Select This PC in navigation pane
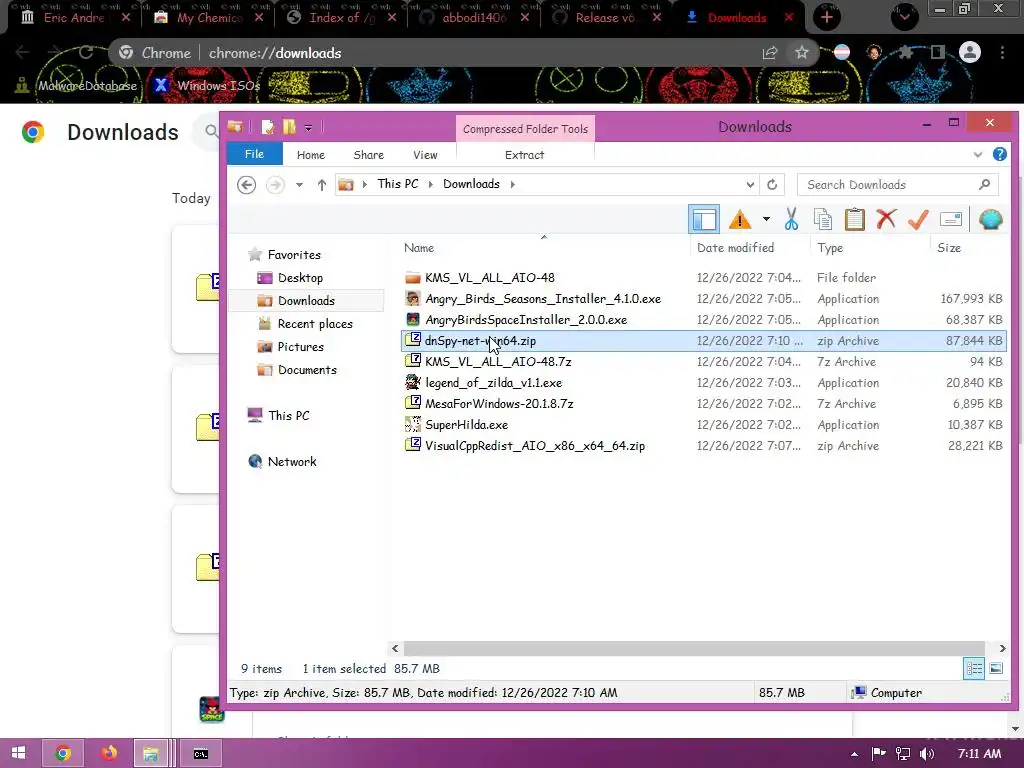Viewport: 1024px width, 768px height. pyautogui.click(x=288, y=415)
